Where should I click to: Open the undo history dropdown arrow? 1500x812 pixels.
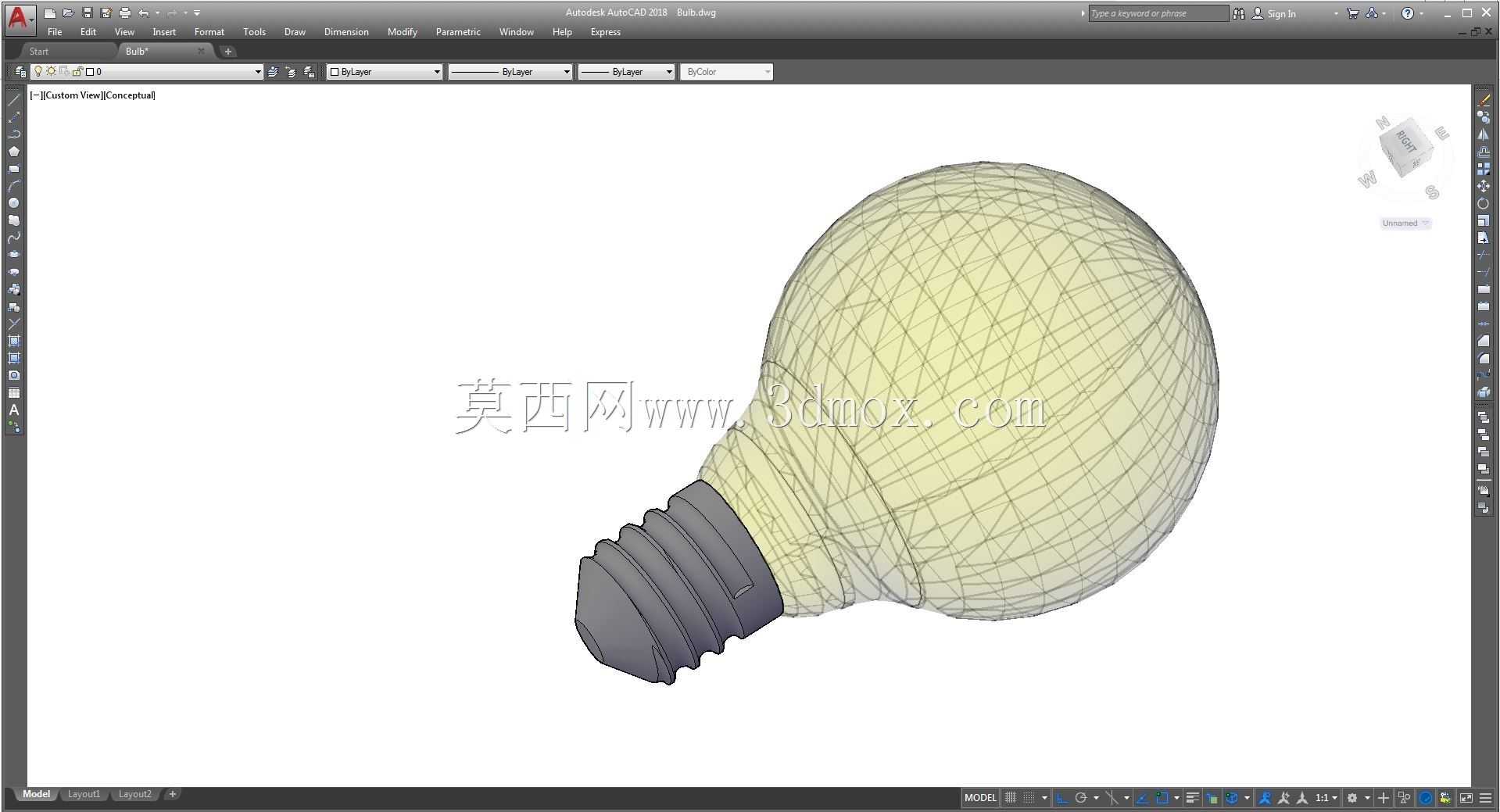(158, 13)
